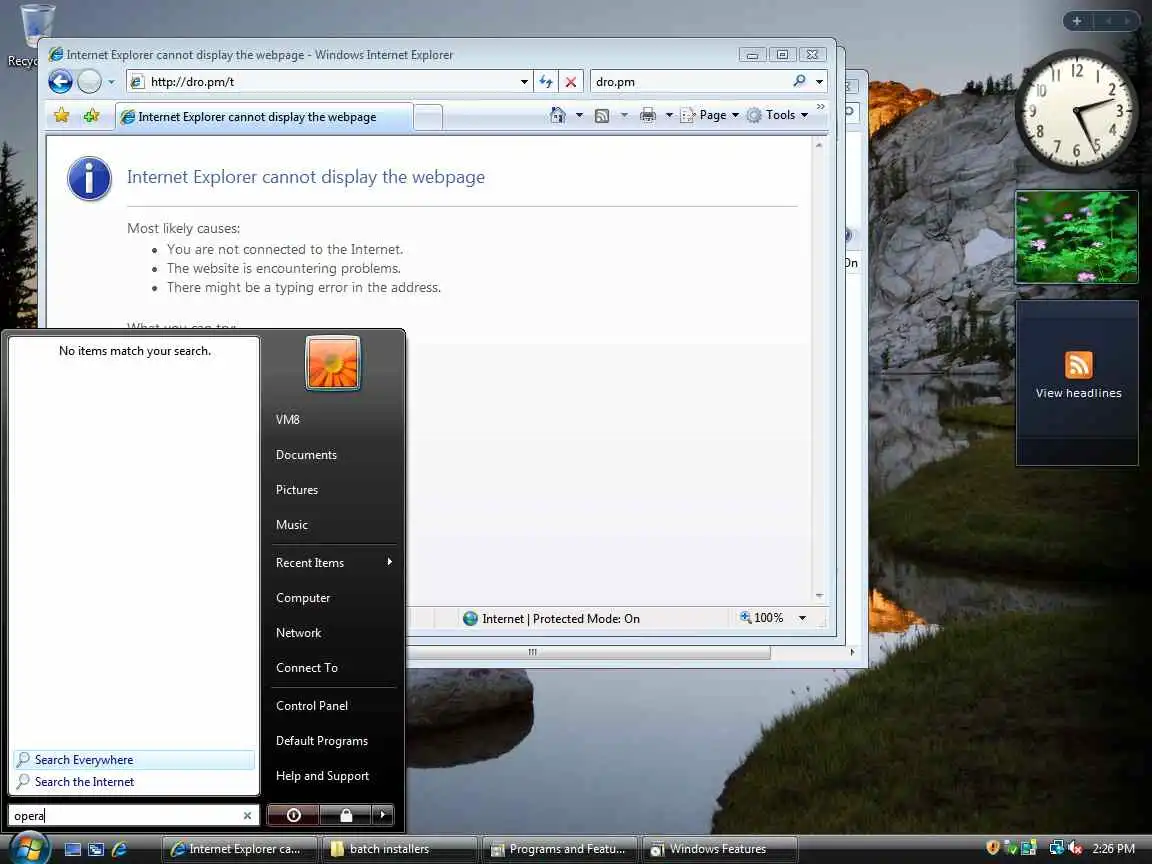Open a new blank tab in IE
This screenshot has height=864, width=1152.
(428, 117)
